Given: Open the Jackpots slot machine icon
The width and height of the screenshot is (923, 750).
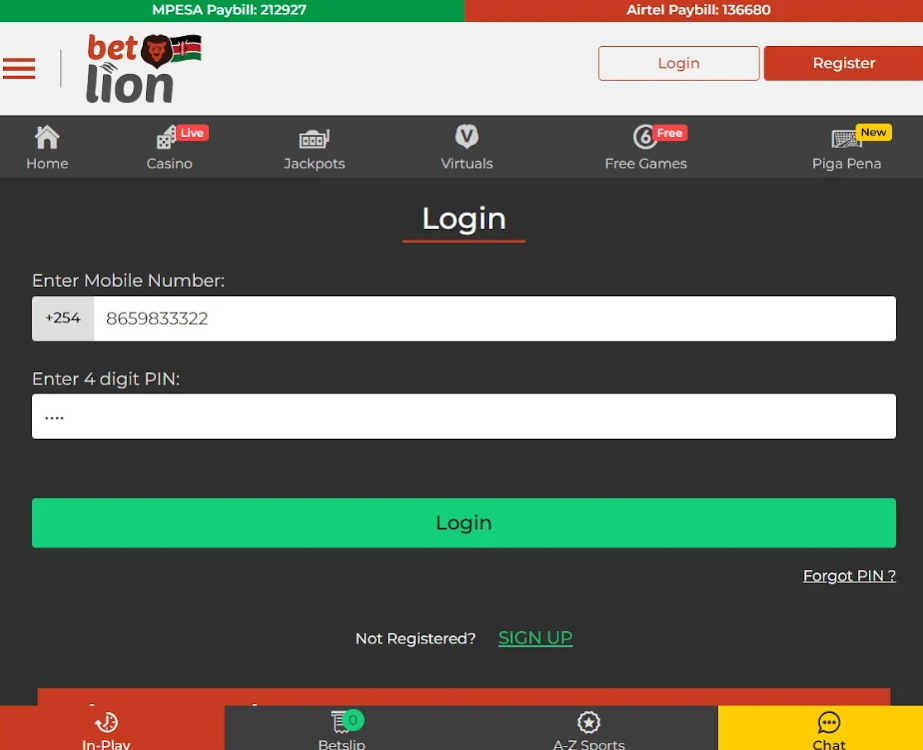Looking at the screenshot, I should click(x=314, y=139).
